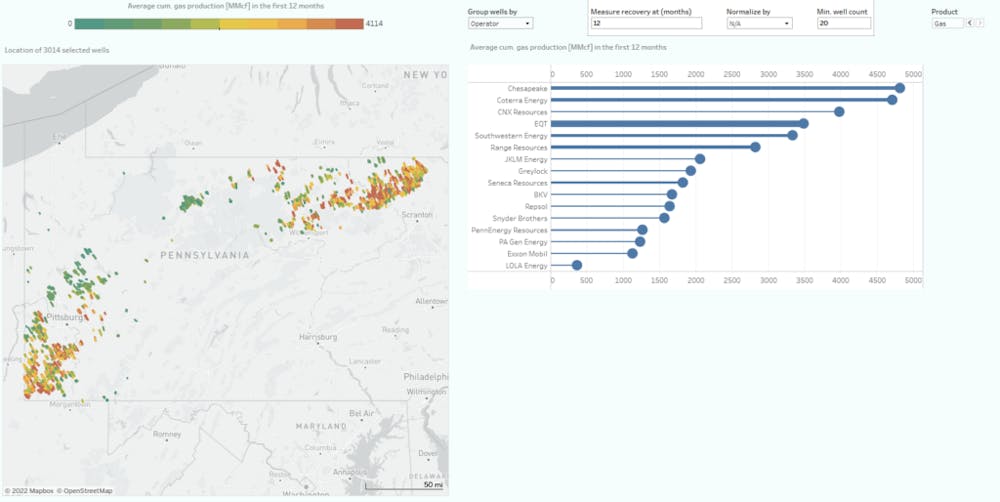Viewport: 1000px width, 502px height.
Task: Click the PA Gen Energy operator label
Action: (523, 242)
